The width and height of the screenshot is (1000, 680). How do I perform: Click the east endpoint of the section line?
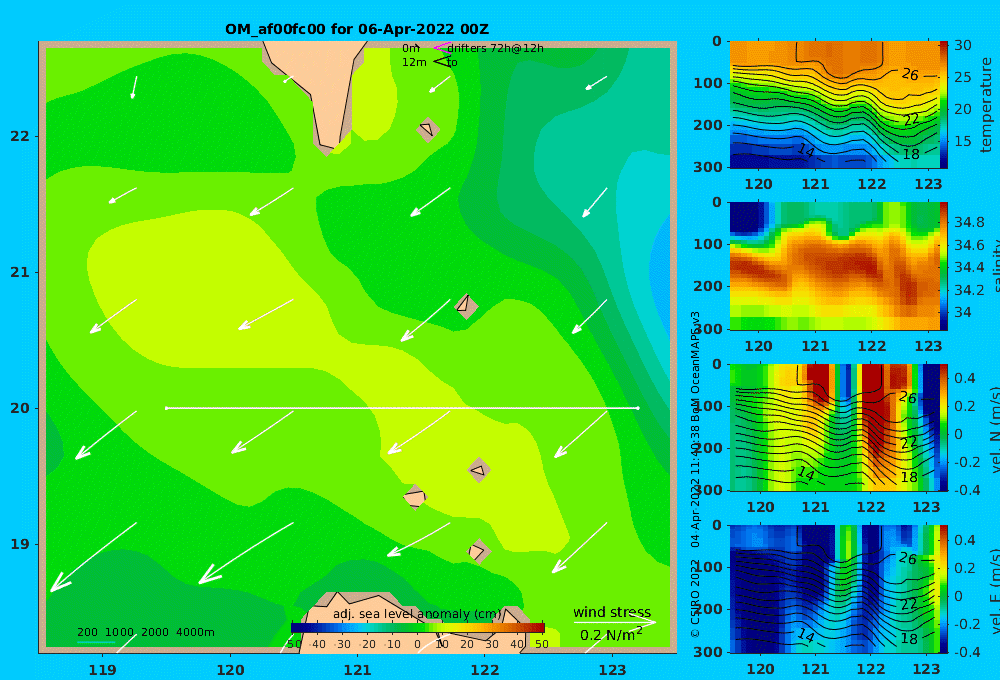tap(638, 408)
